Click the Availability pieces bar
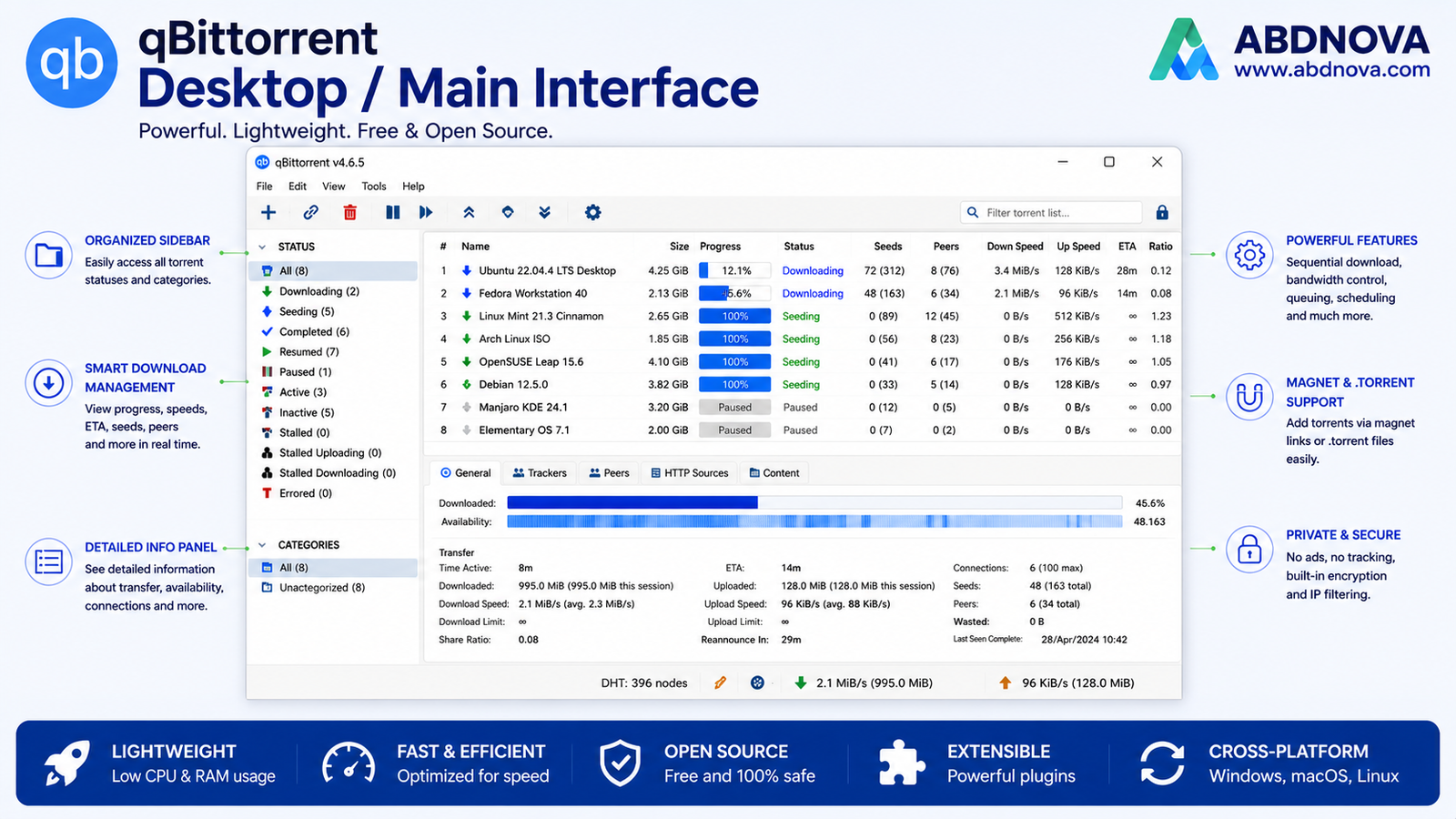 pyautogui.click(x=814, y=521)
